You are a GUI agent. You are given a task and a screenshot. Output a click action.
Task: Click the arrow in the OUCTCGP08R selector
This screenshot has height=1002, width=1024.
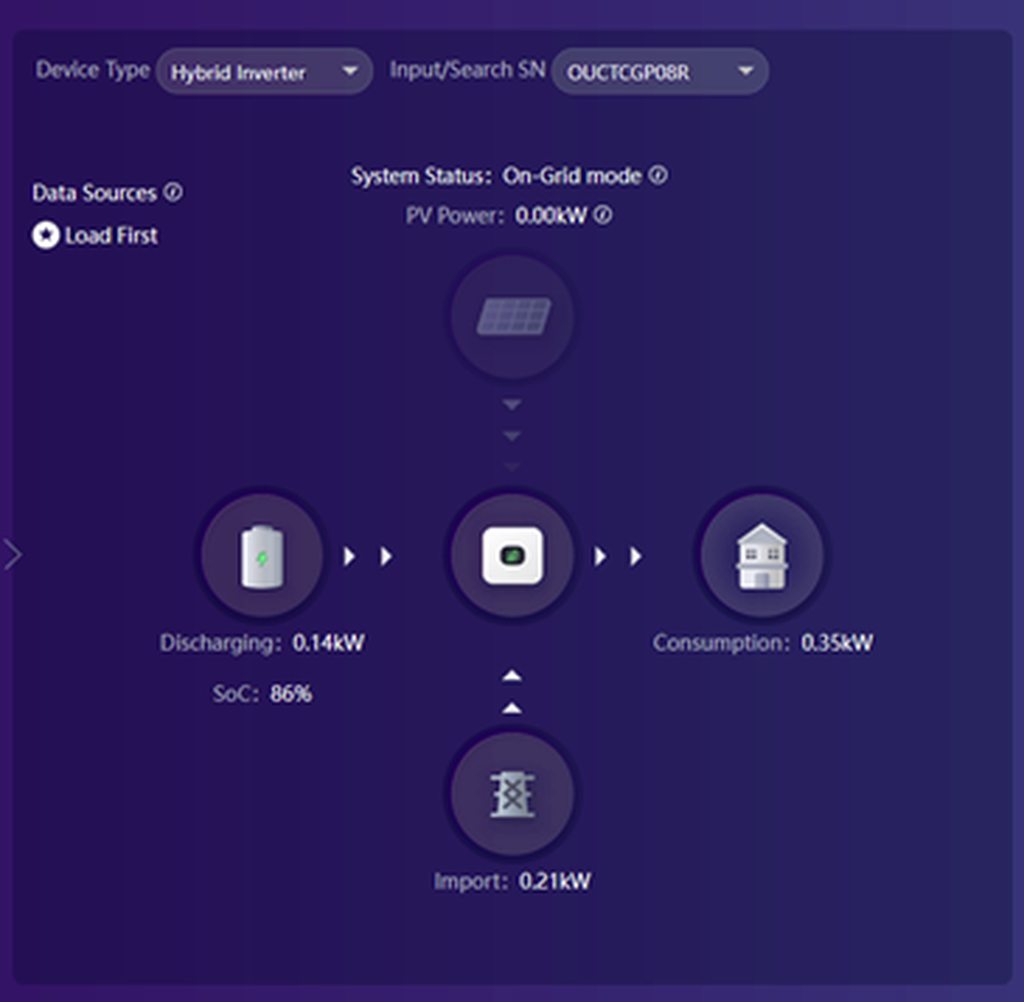point(745,72)
